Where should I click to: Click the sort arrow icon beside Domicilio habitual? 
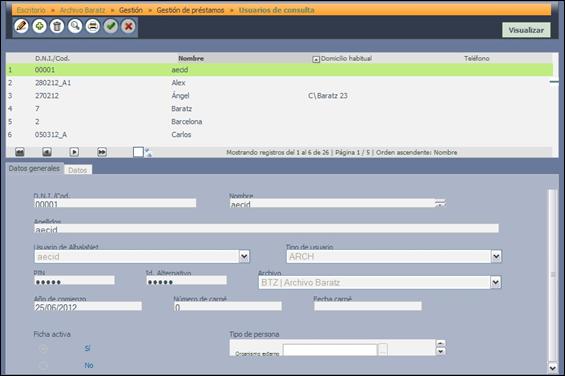316,59
